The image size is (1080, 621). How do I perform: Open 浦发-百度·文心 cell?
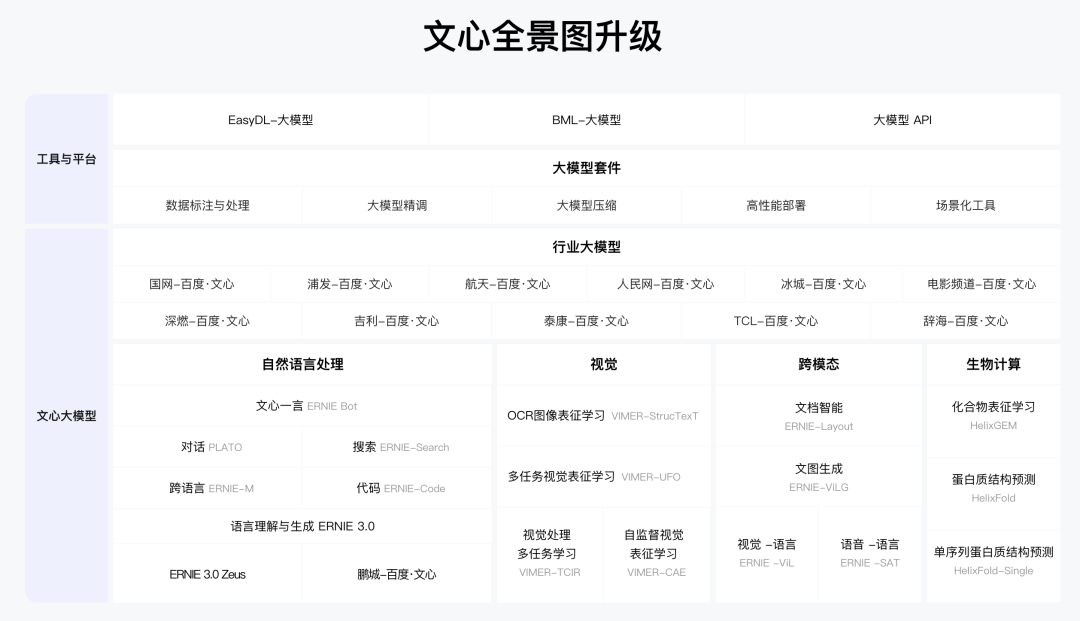pyautogui.click(x=349, y=284)
